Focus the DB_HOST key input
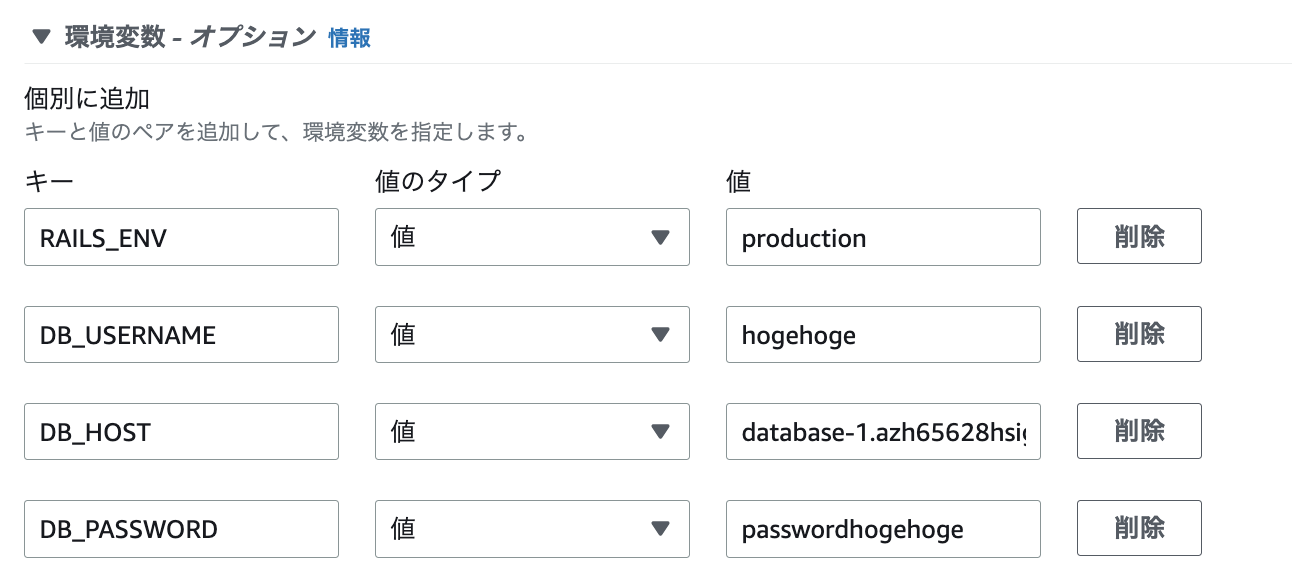The height and width of the screenshot is (586, 1292). [181, 431]
